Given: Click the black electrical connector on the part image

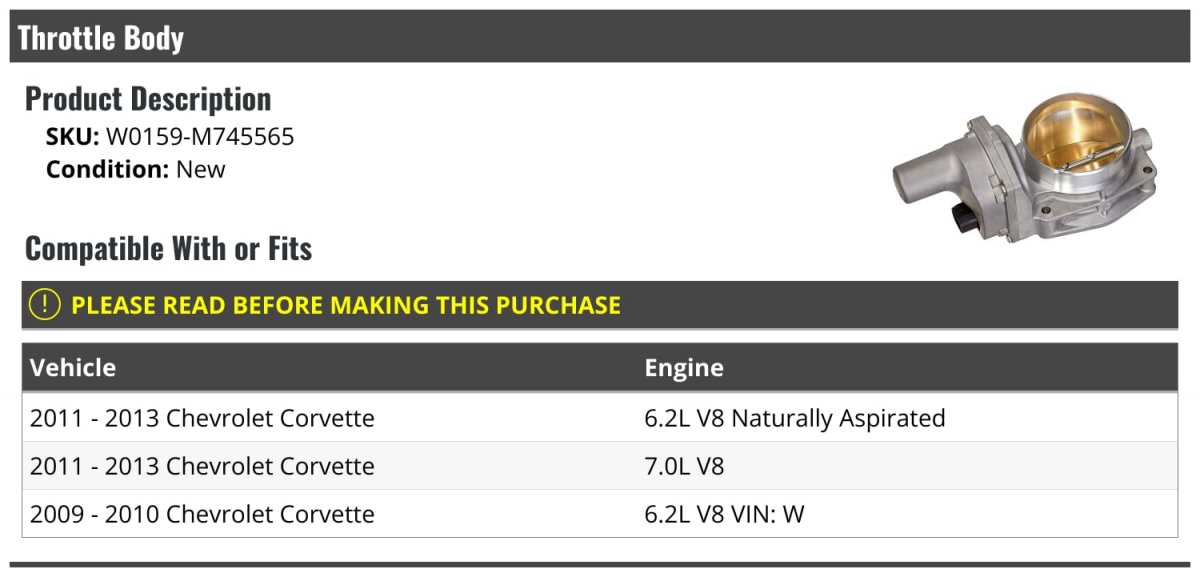Looking at the screenshot, I should point(961,219).
